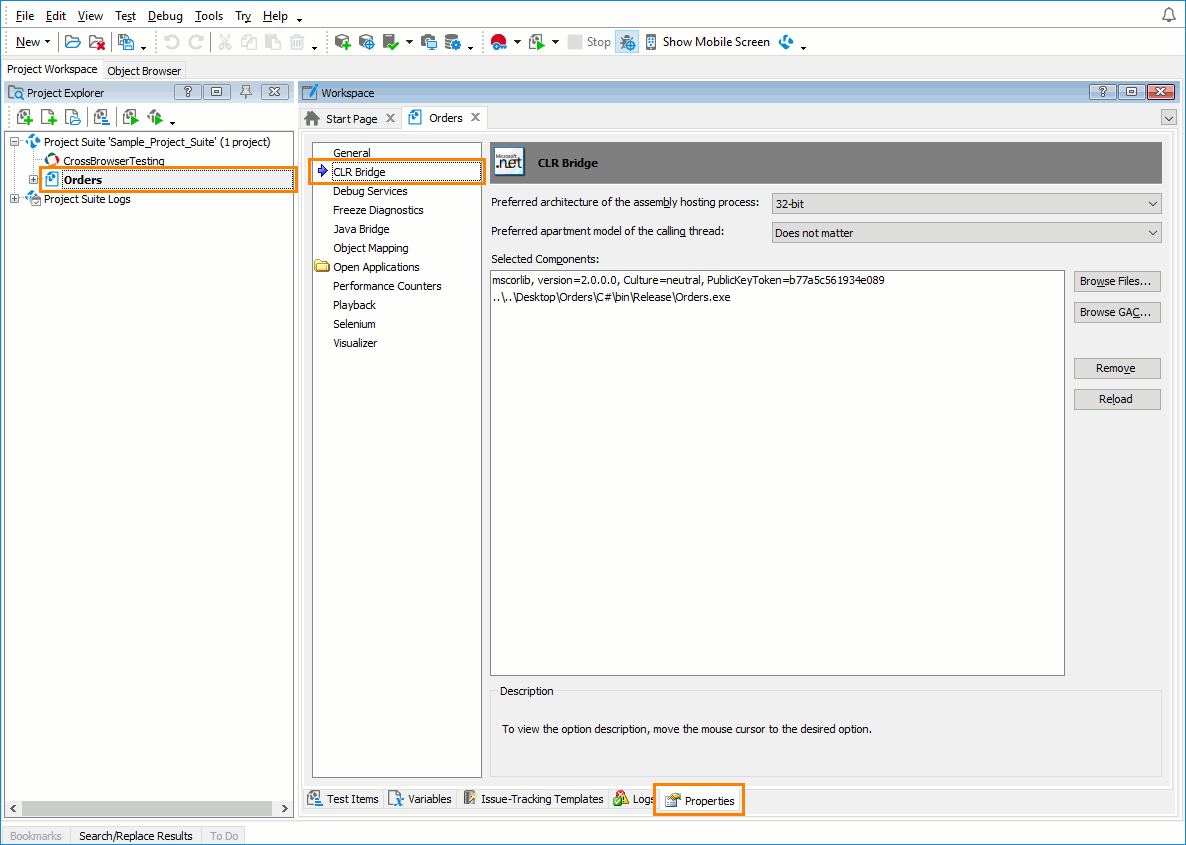Click the right arrow of Project Explorer scrollbar

[x=284, y=809]
